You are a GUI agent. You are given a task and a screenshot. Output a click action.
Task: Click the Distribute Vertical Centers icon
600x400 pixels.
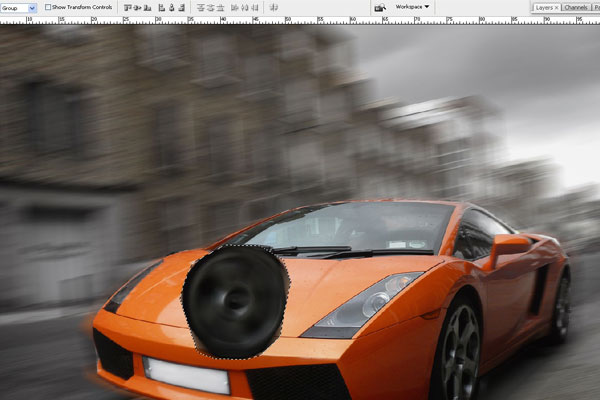pos(210,7)
